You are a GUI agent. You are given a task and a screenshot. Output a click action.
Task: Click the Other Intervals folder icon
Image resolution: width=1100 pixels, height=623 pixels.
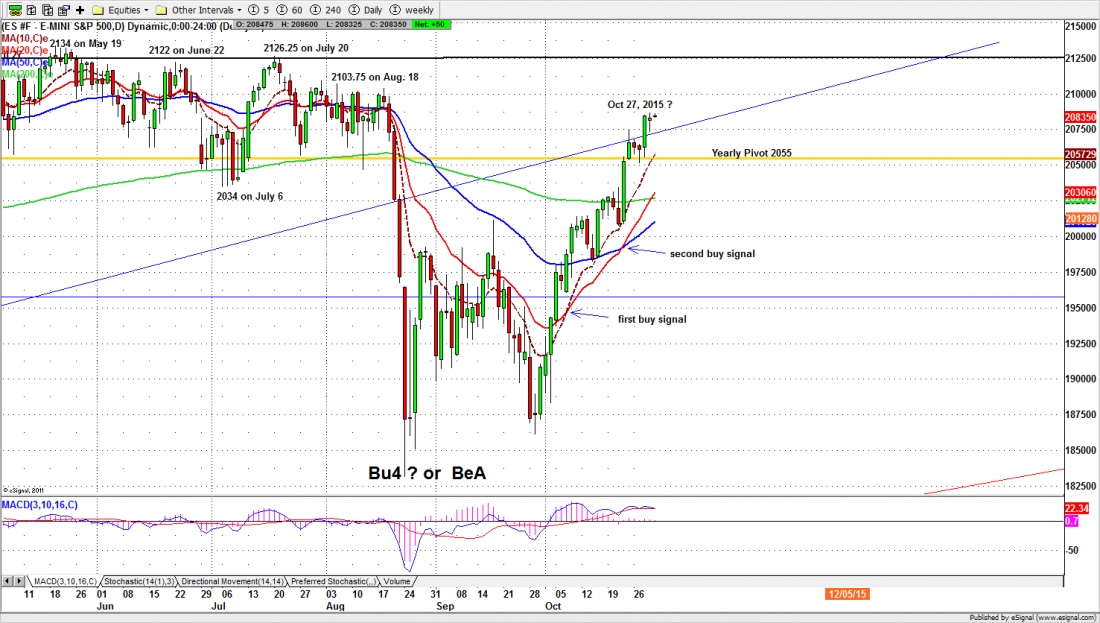click(163, 9)
